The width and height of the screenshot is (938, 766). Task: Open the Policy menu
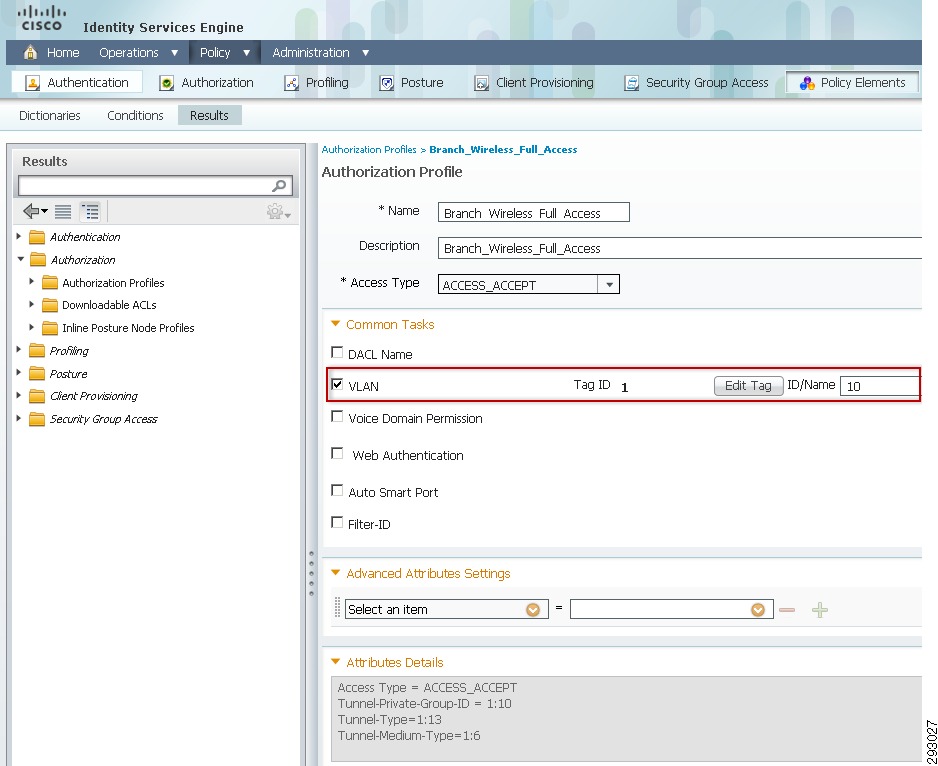[x=224, y=53]
